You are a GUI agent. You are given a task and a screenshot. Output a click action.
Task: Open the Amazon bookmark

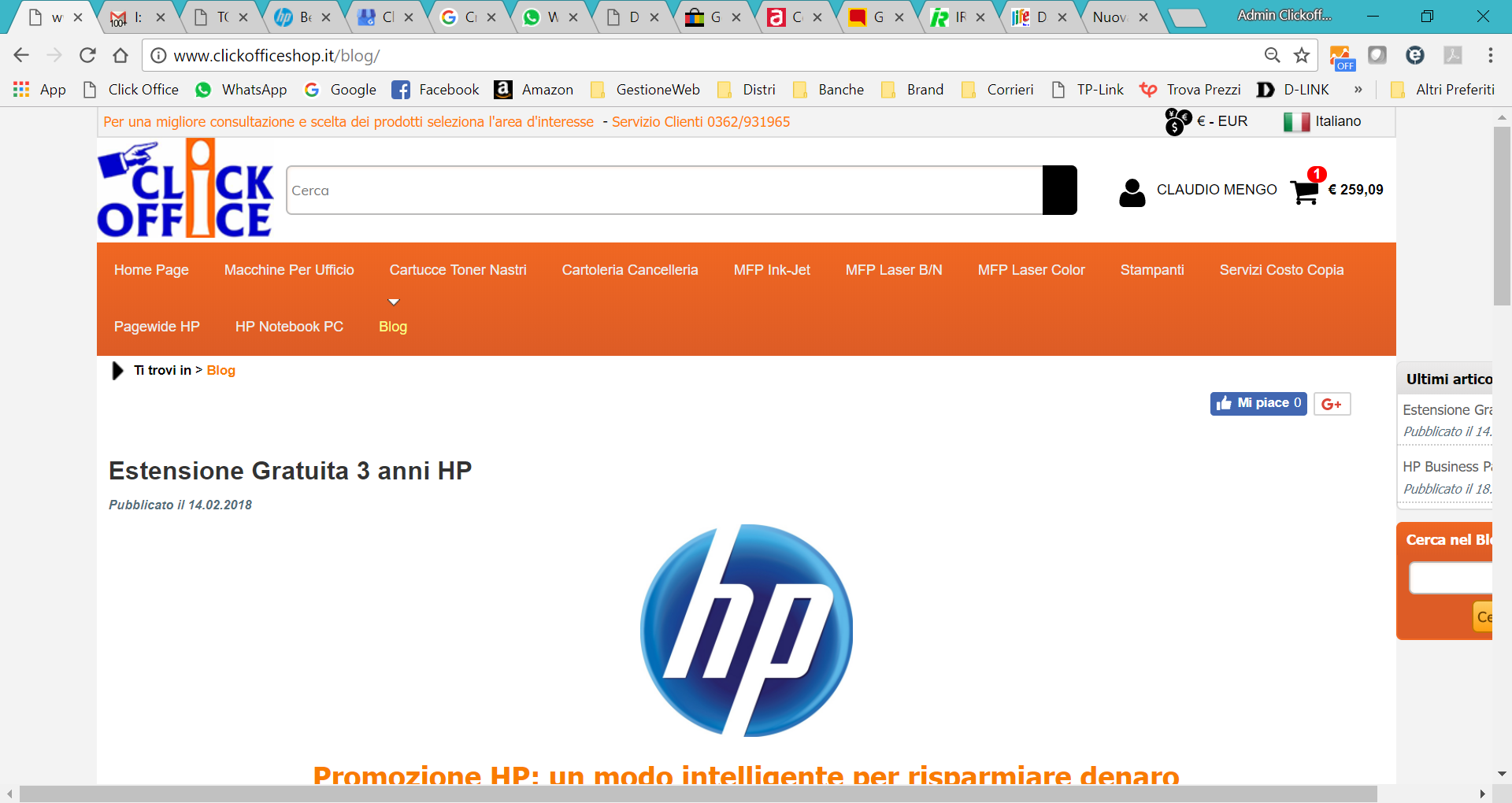click(x=534, y=90)
